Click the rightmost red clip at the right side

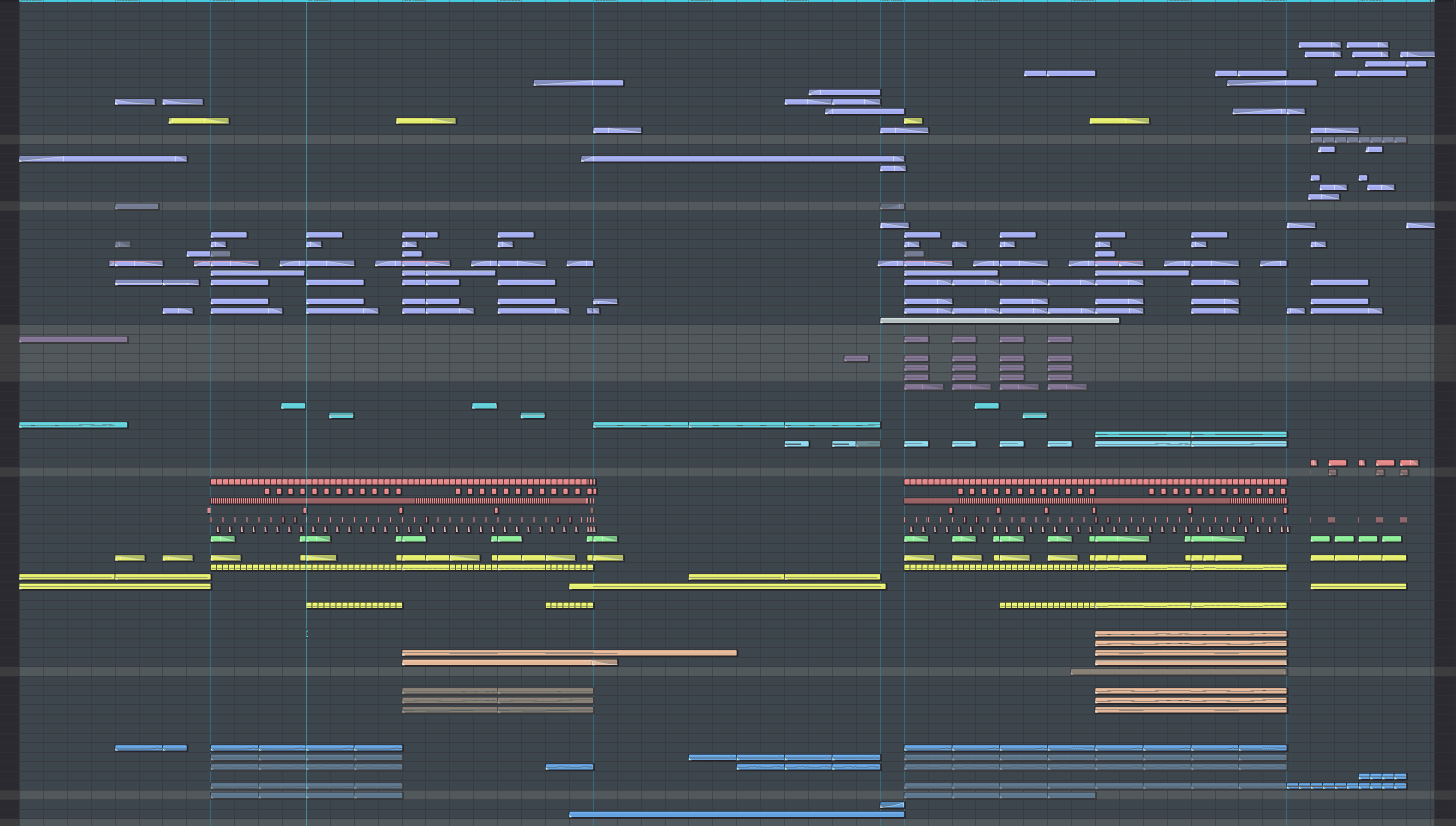pyautogui.click(x=1409, y=463)
